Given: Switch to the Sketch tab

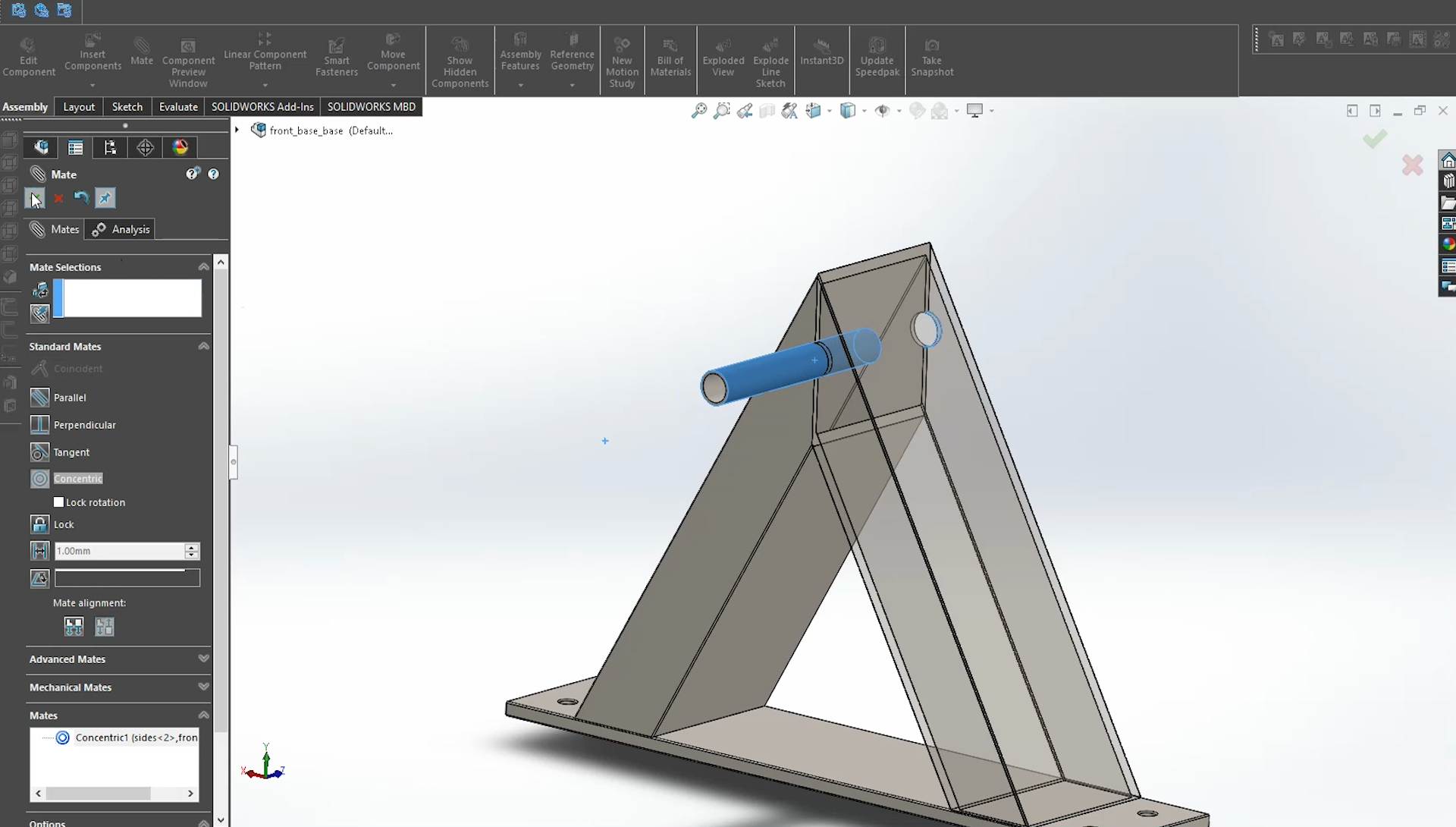Looking at the screenshot, I should (127, 107).
